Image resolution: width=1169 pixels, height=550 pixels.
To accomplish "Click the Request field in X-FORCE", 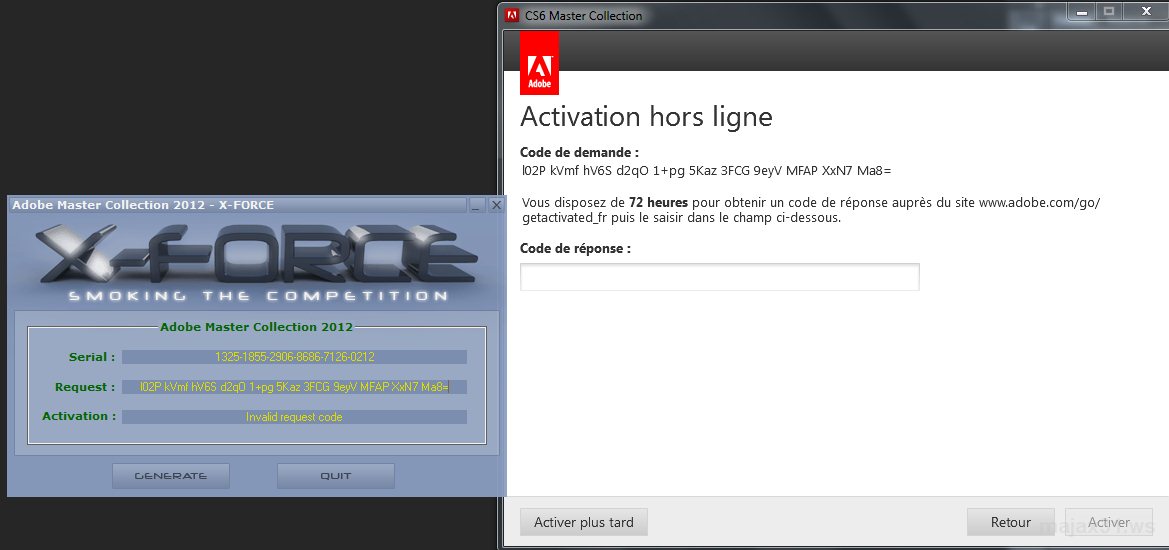I will coord(294,387).
